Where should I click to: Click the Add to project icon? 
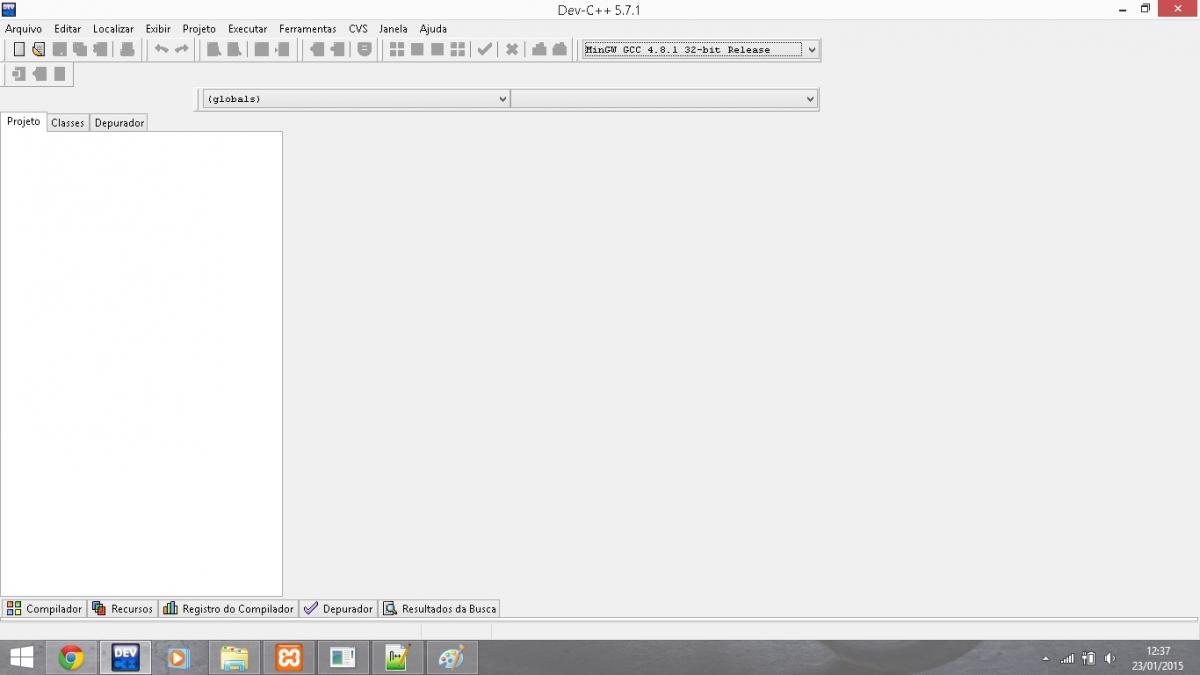tap(317, 49)
